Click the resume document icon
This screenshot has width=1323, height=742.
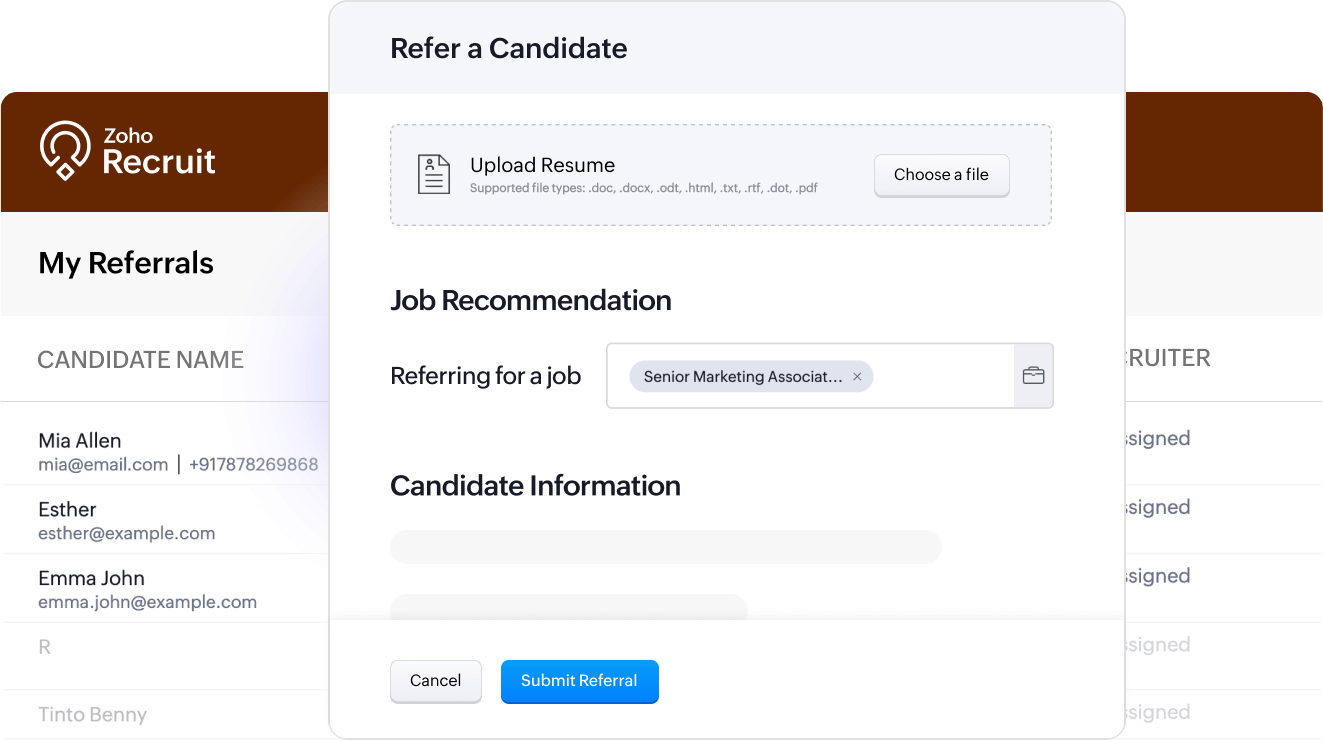433,174
